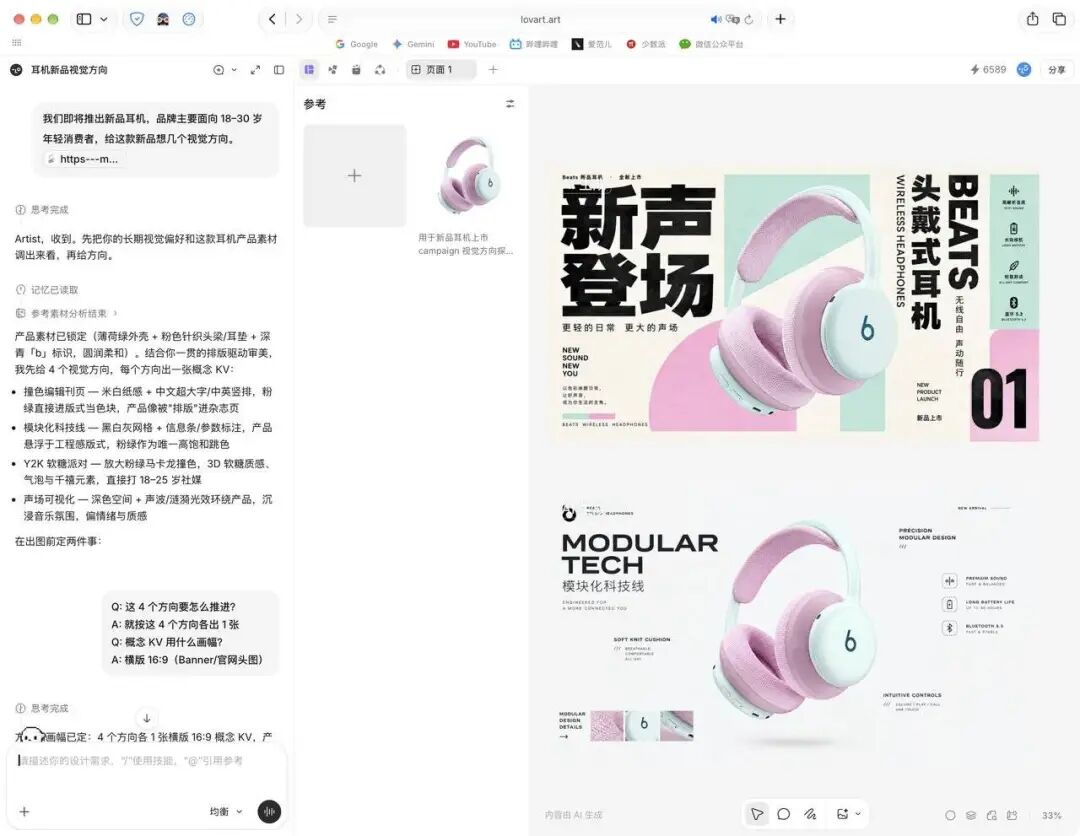Click the Safari sidebar toggle icon
The width and height of the screenshot is (1080, 836).
[x=84, y=19]
